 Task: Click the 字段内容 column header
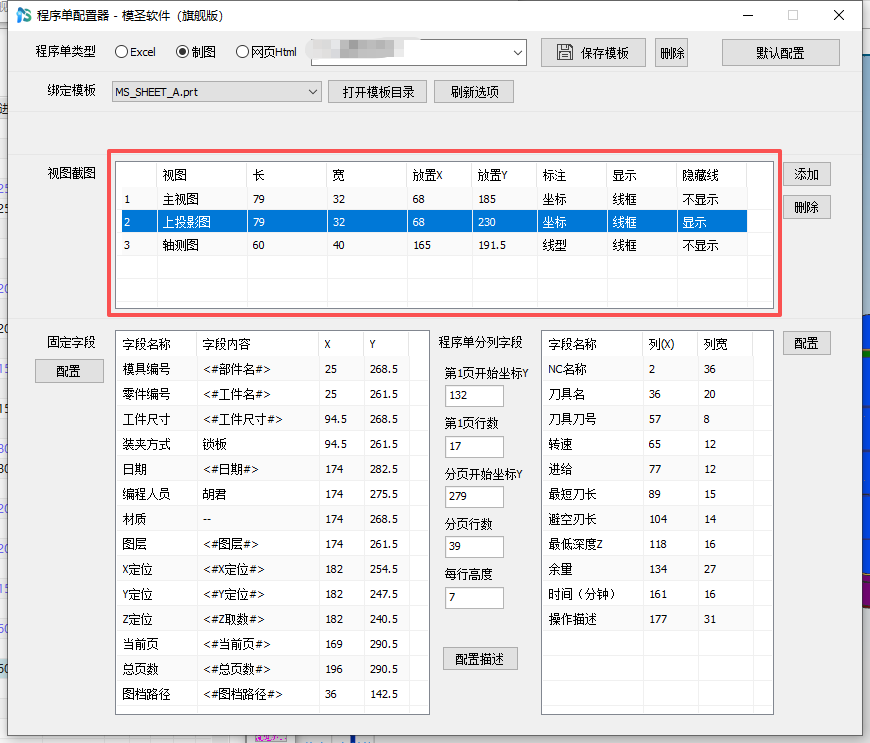[257, 344]
